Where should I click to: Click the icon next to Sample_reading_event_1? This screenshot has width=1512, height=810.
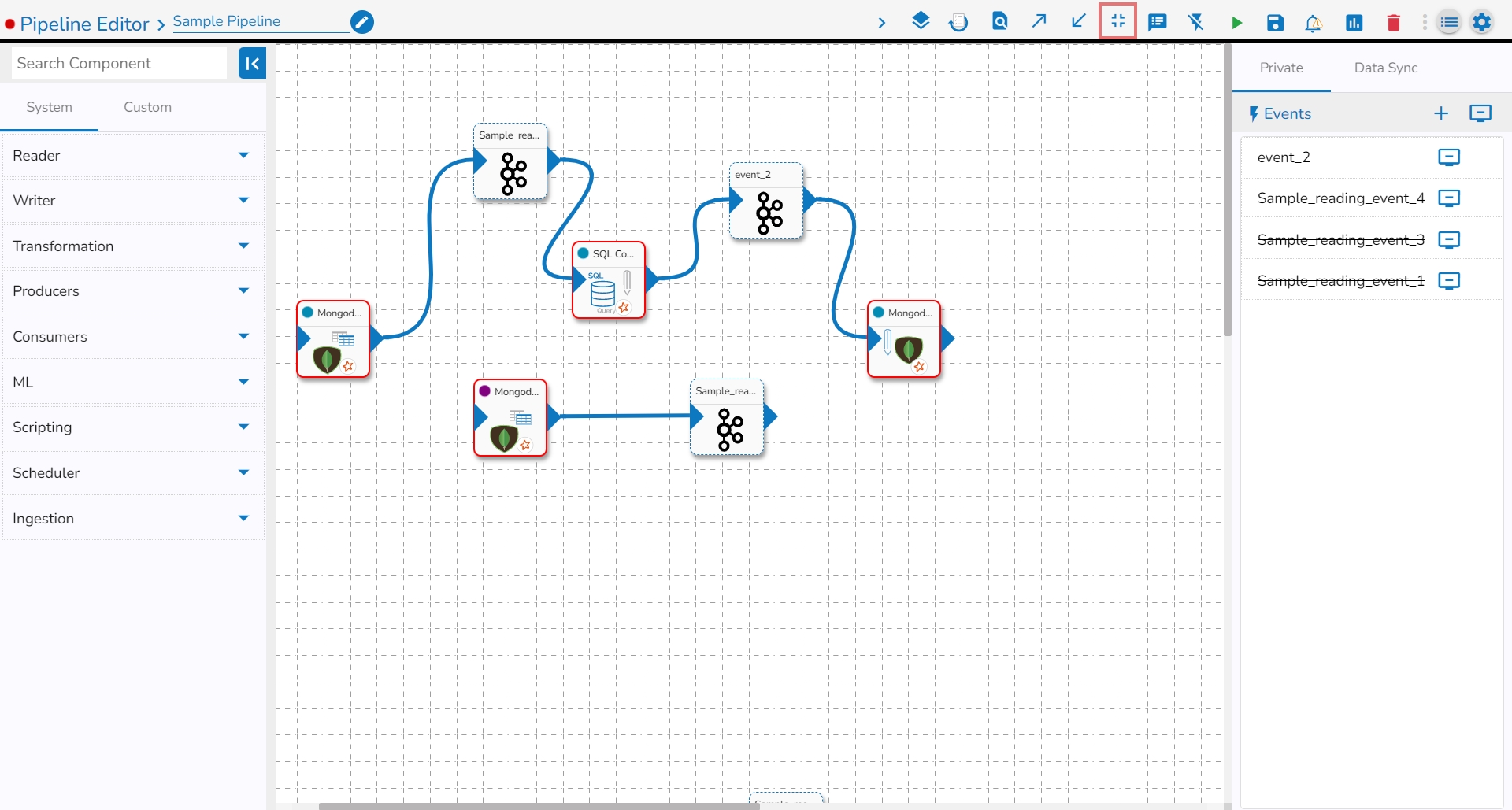point(1449,281)
